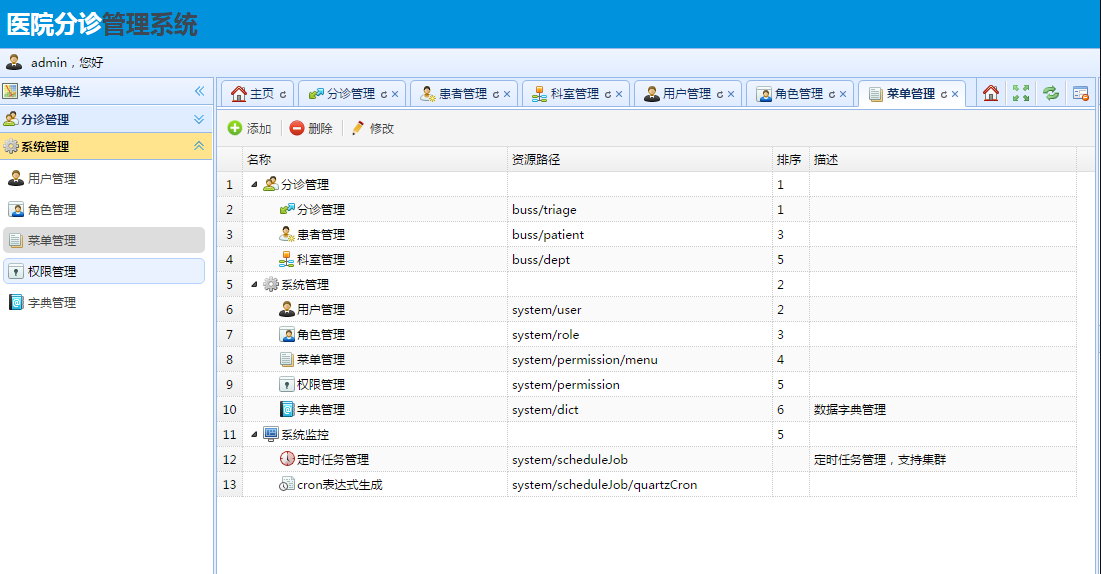Screen dimensions: 1101x574
Task: Open 权限管理 in the sidebar menu
Action: 52,271
